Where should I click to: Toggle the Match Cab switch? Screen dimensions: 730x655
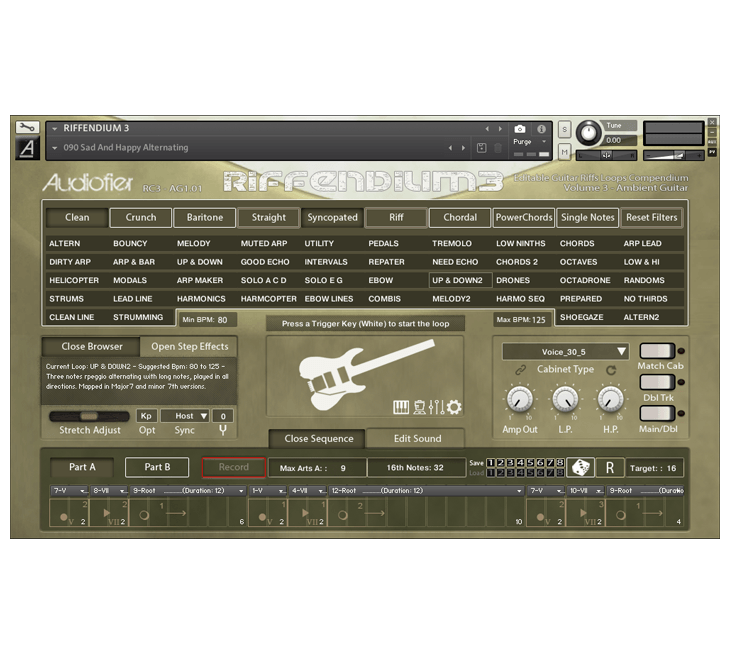[657, 351]
